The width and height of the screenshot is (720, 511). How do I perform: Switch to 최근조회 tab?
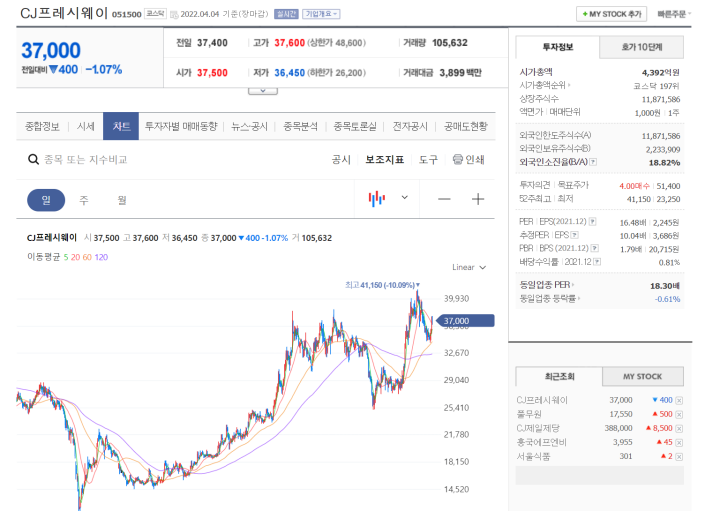[559, 376]
